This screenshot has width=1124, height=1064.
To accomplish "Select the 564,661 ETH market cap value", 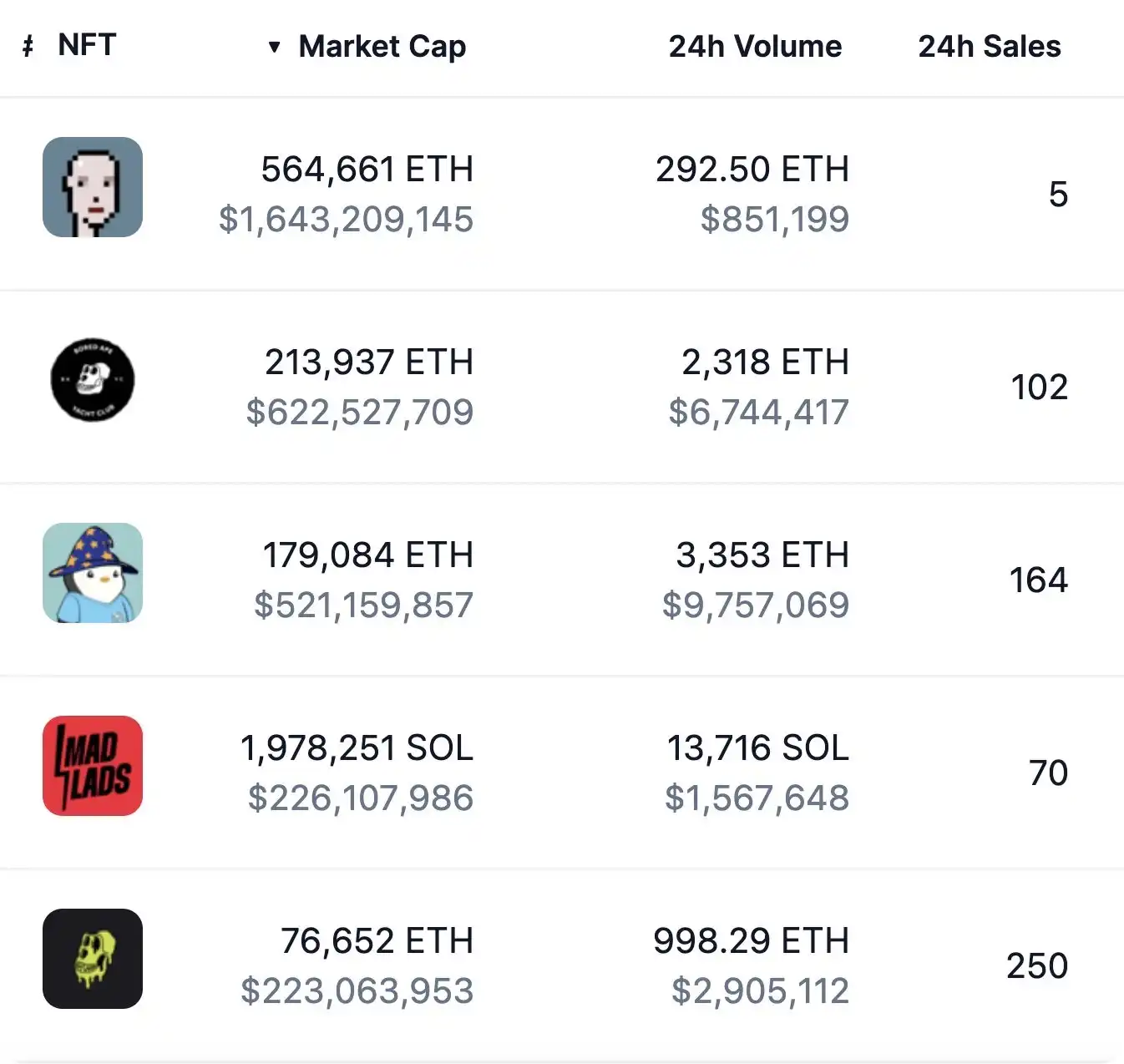I will click(367, 170).
